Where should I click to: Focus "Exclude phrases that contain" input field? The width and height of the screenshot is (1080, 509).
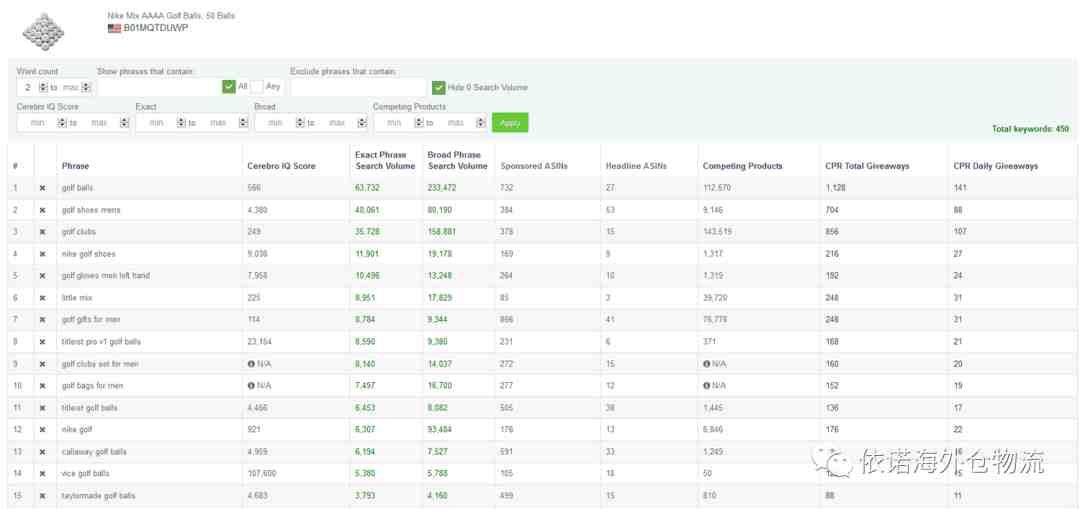tap(358, 87)
